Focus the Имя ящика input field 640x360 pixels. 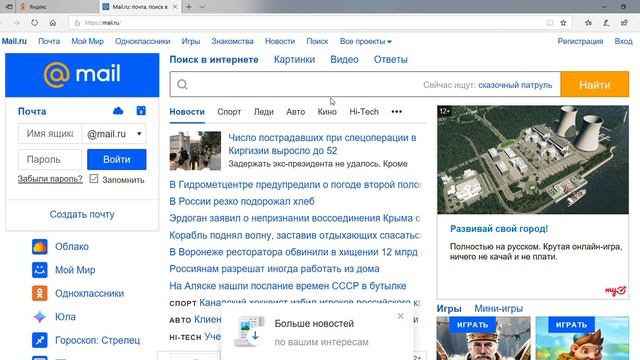(x=50, y=134)
